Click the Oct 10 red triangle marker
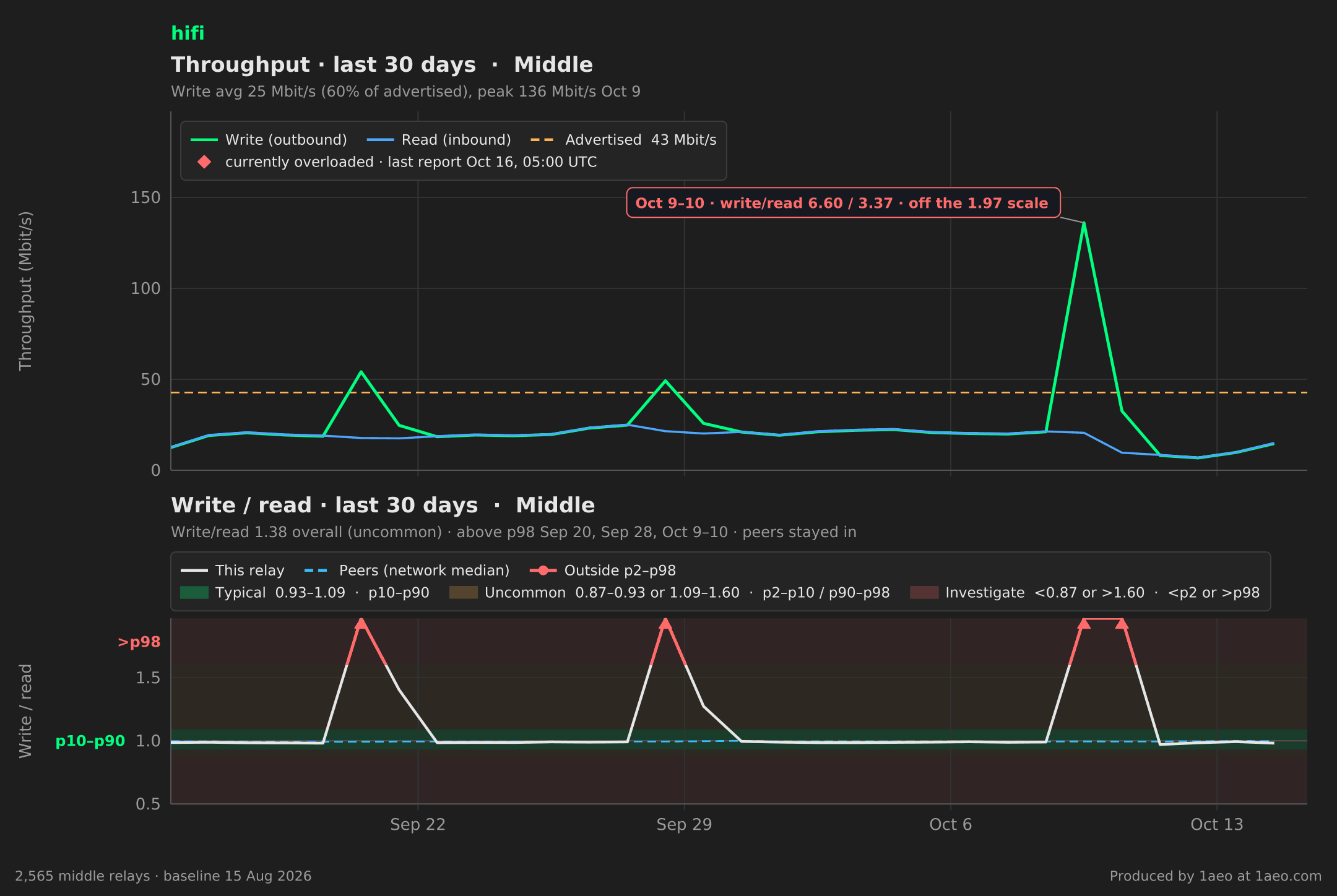This screenshot has width=1337, height=896. [1122, 623]
